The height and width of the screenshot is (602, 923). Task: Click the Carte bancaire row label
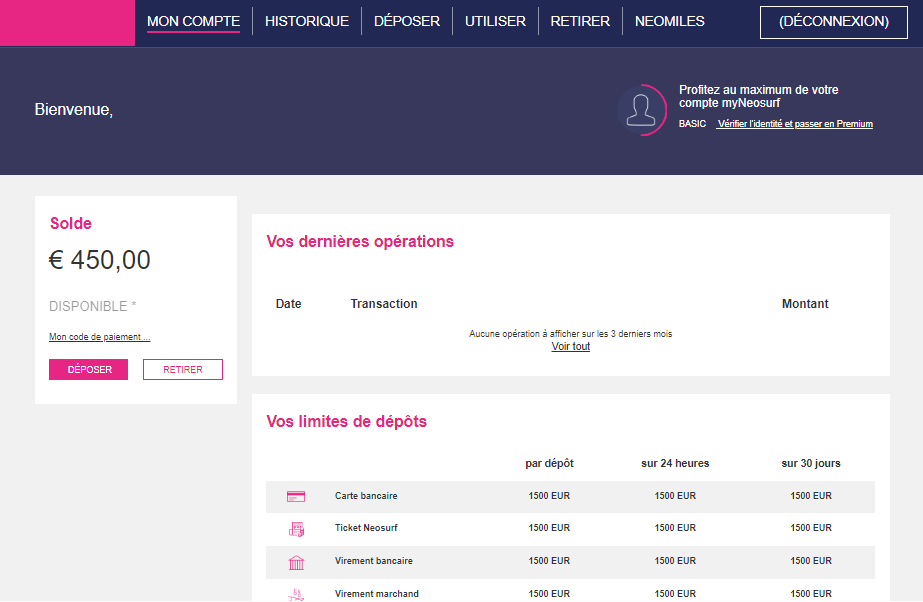(366, 496)
